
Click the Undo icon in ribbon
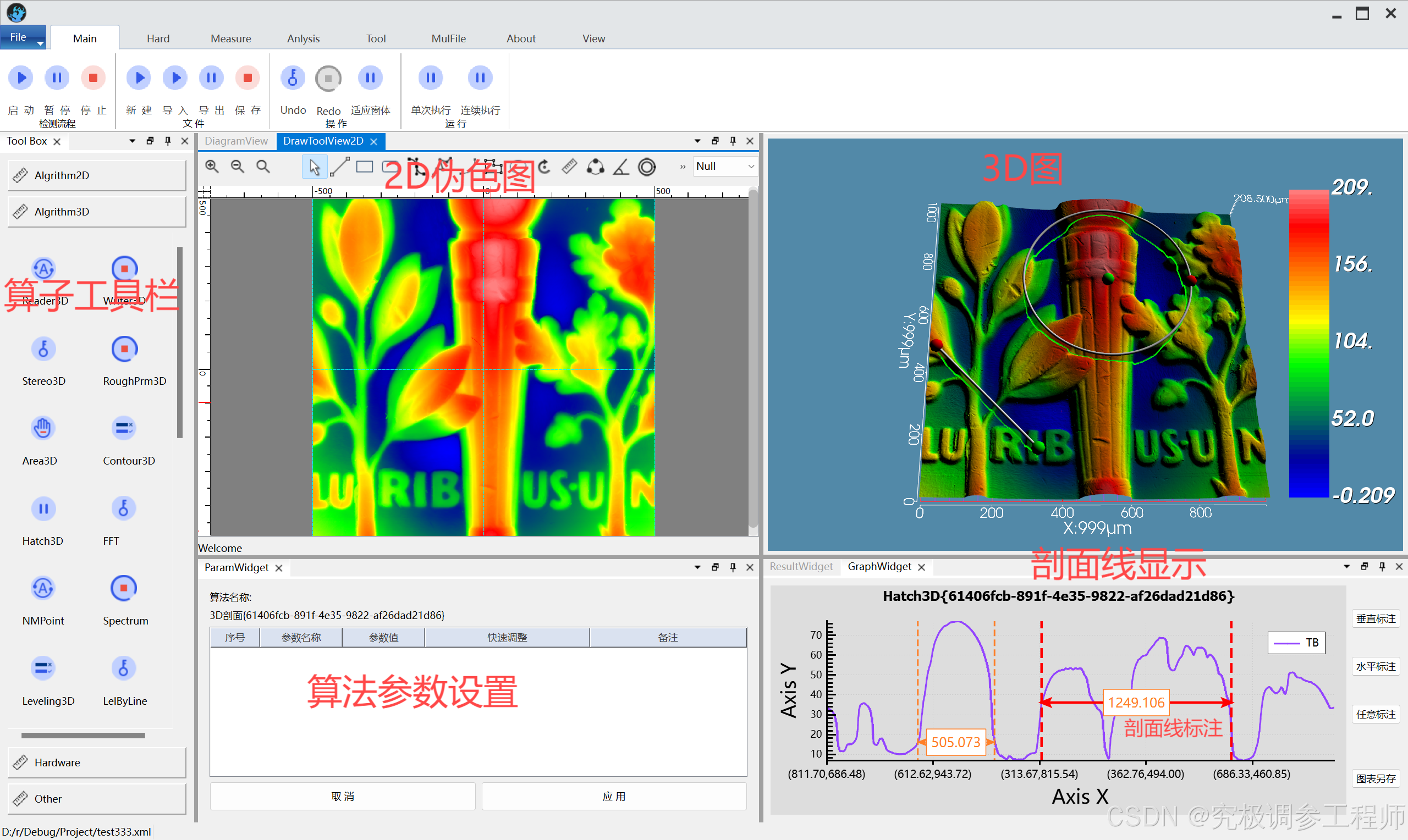(x=293, y=78)
